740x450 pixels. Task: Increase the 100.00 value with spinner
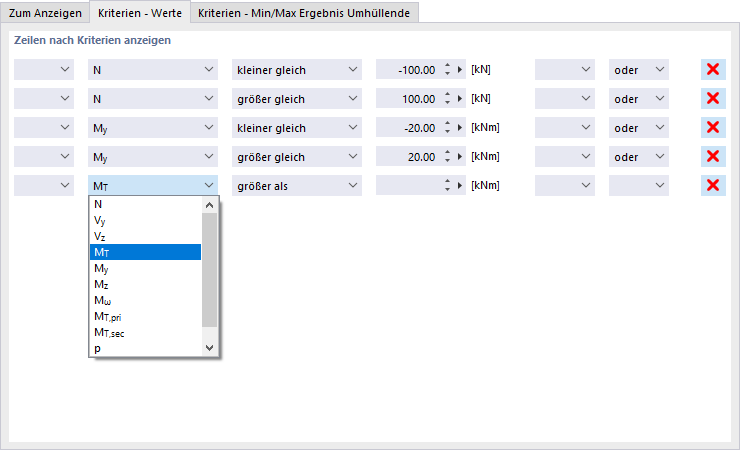pyautogui.click(x=446, y=95)
